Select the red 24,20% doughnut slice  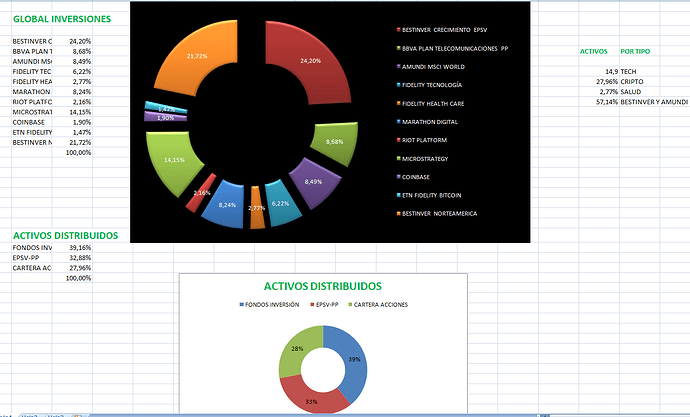point(310,61)
